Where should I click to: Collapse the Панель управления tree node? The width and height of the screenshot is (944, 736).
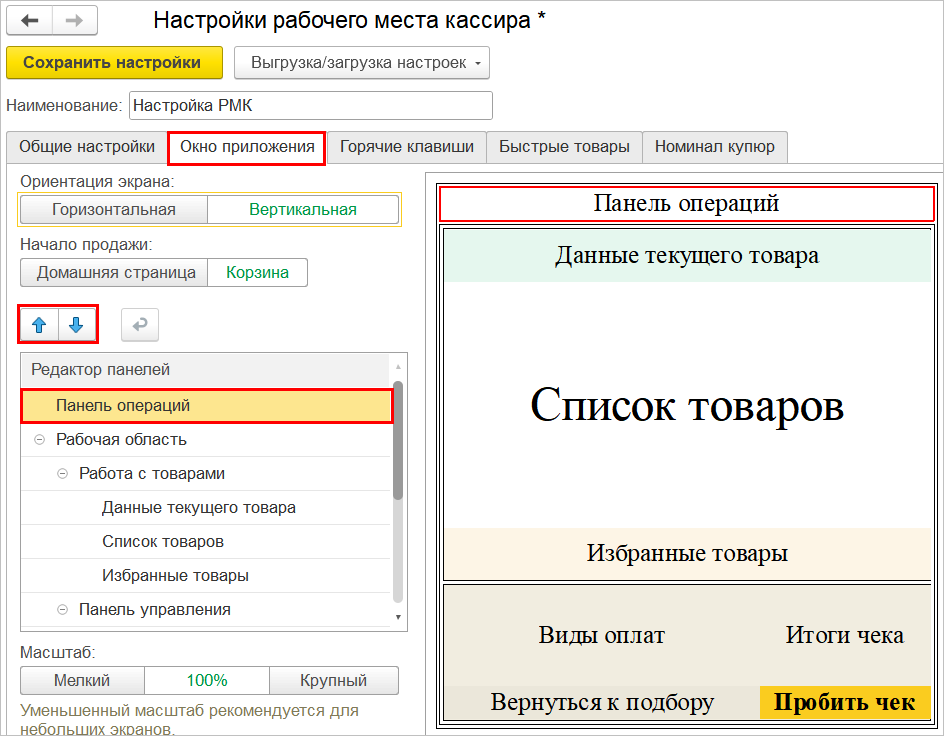coord(62,610)
